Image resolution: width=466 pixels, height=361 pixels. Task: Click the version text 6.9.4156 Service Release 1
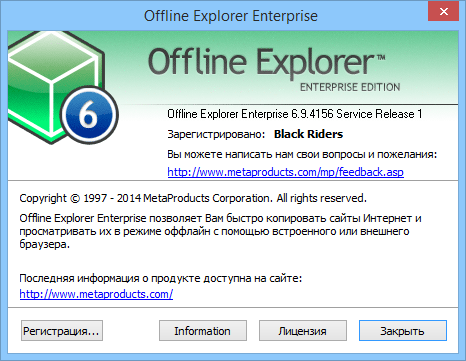(357, 114)
